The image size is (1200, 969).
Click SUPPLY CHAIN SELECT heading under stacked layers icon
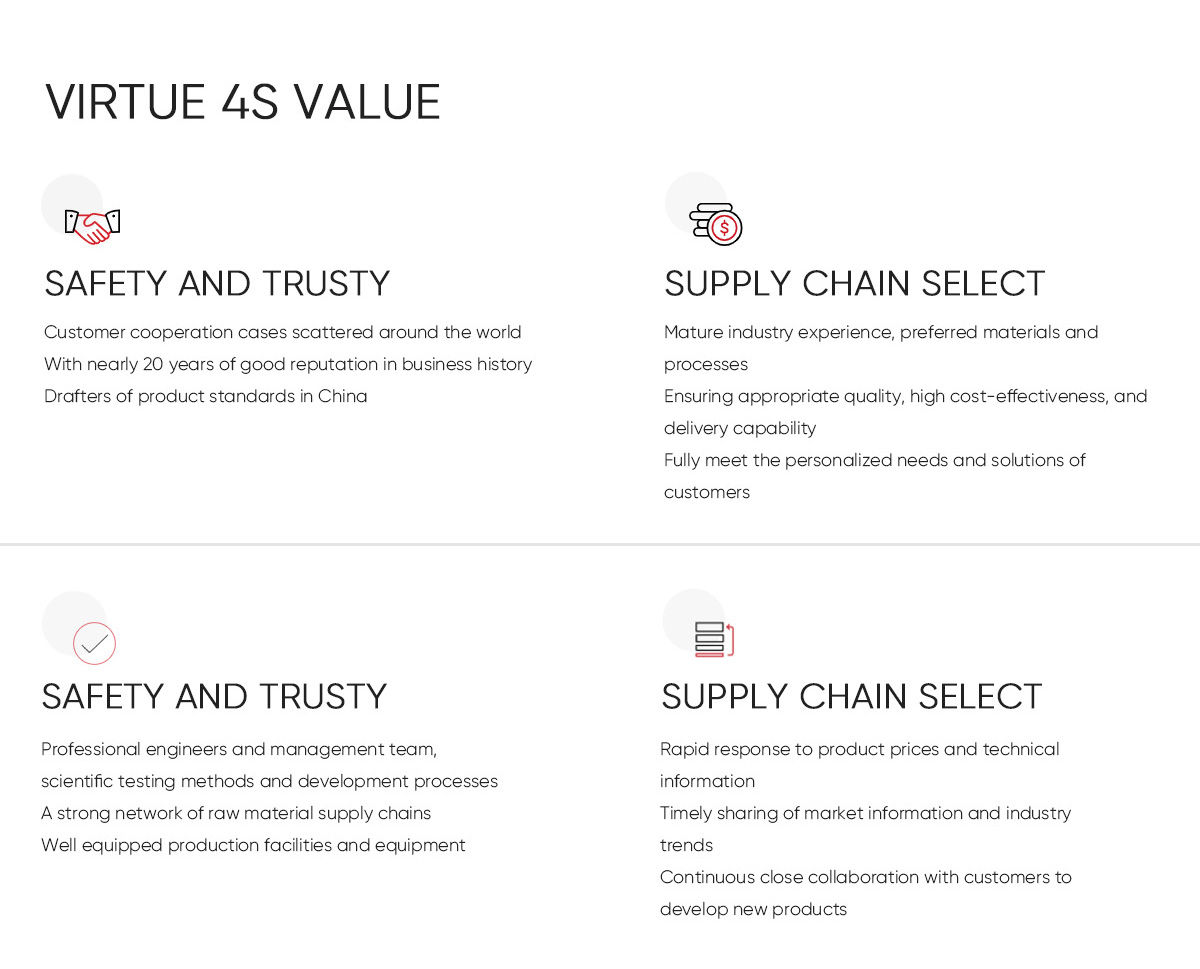click(x=851, y=697)
